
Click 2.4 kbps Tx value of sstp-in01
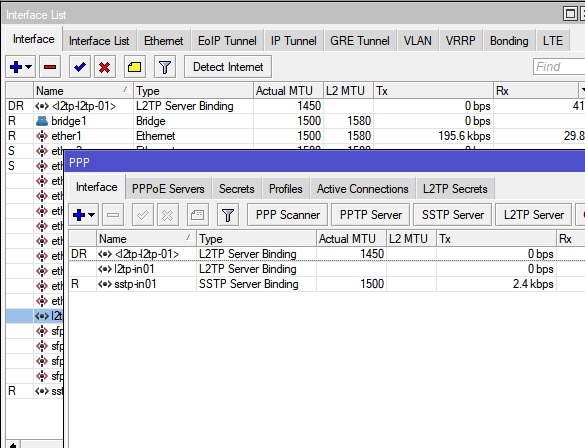[x=533, y=284]
